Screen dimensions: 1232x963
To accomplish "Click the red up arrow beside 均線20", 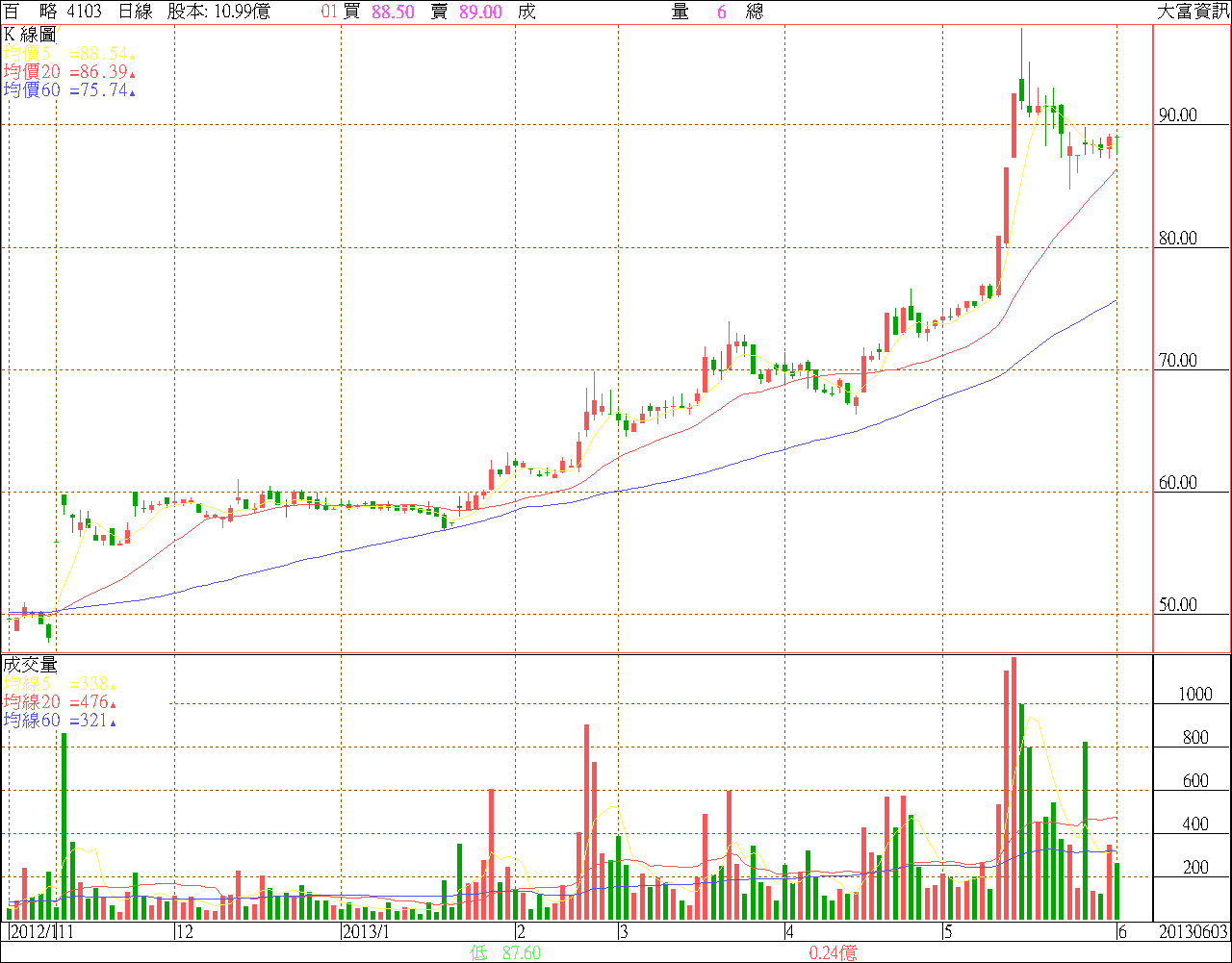I will coord(113,704).
